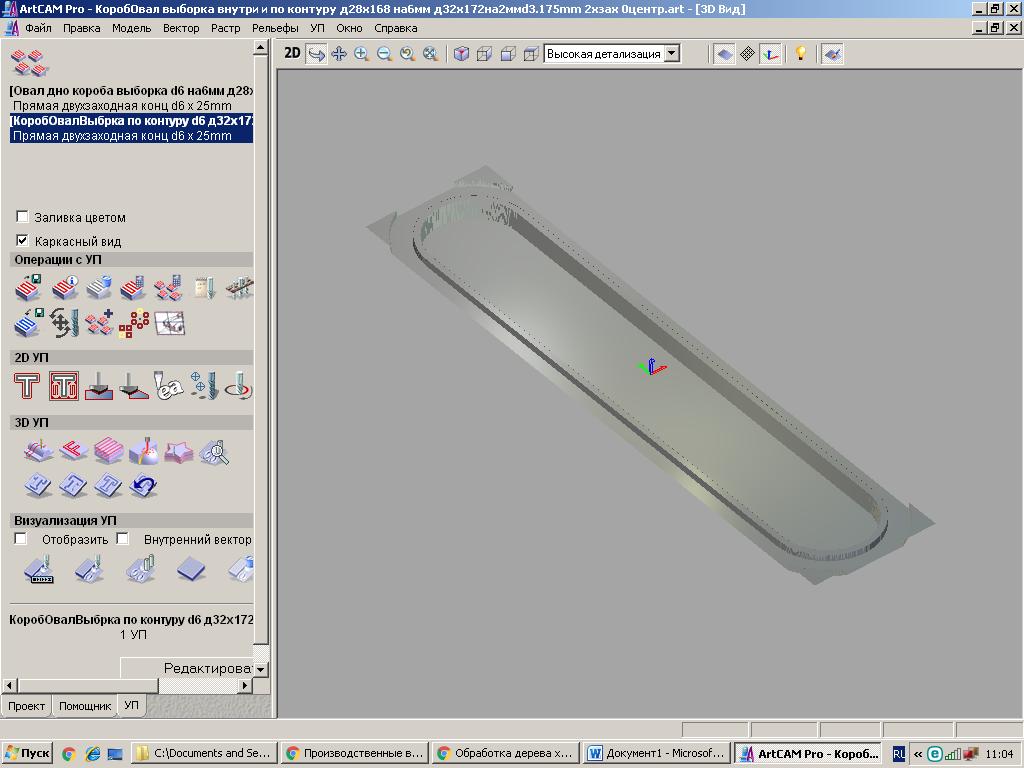This screenshot has width=1024, height=768.
Task: Toggle the light bulb lighting icon
Action: (x=800, y=54)
